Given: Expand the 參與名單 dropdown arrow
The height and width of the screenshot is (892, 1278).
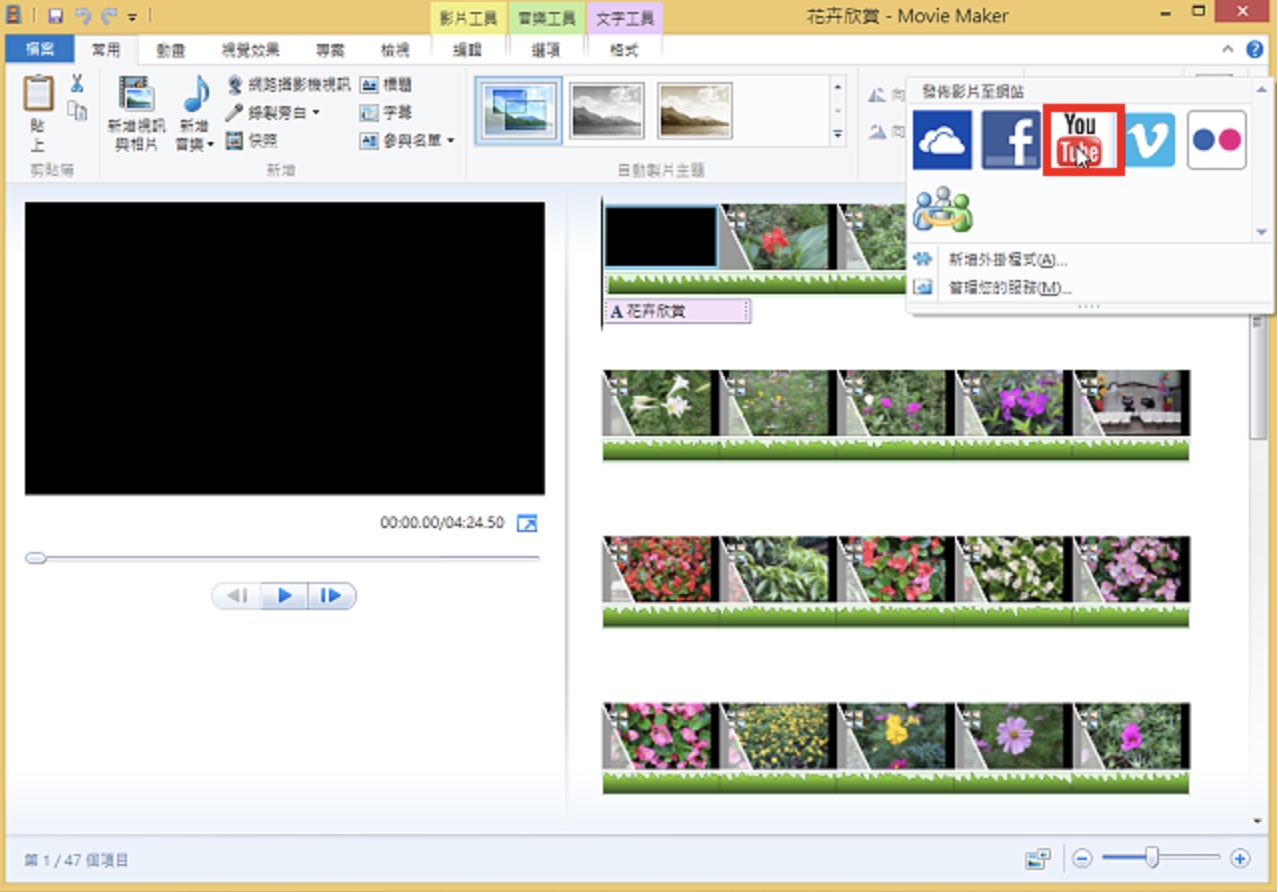Looking at the screenshot, I should click(x=450, y=140).
